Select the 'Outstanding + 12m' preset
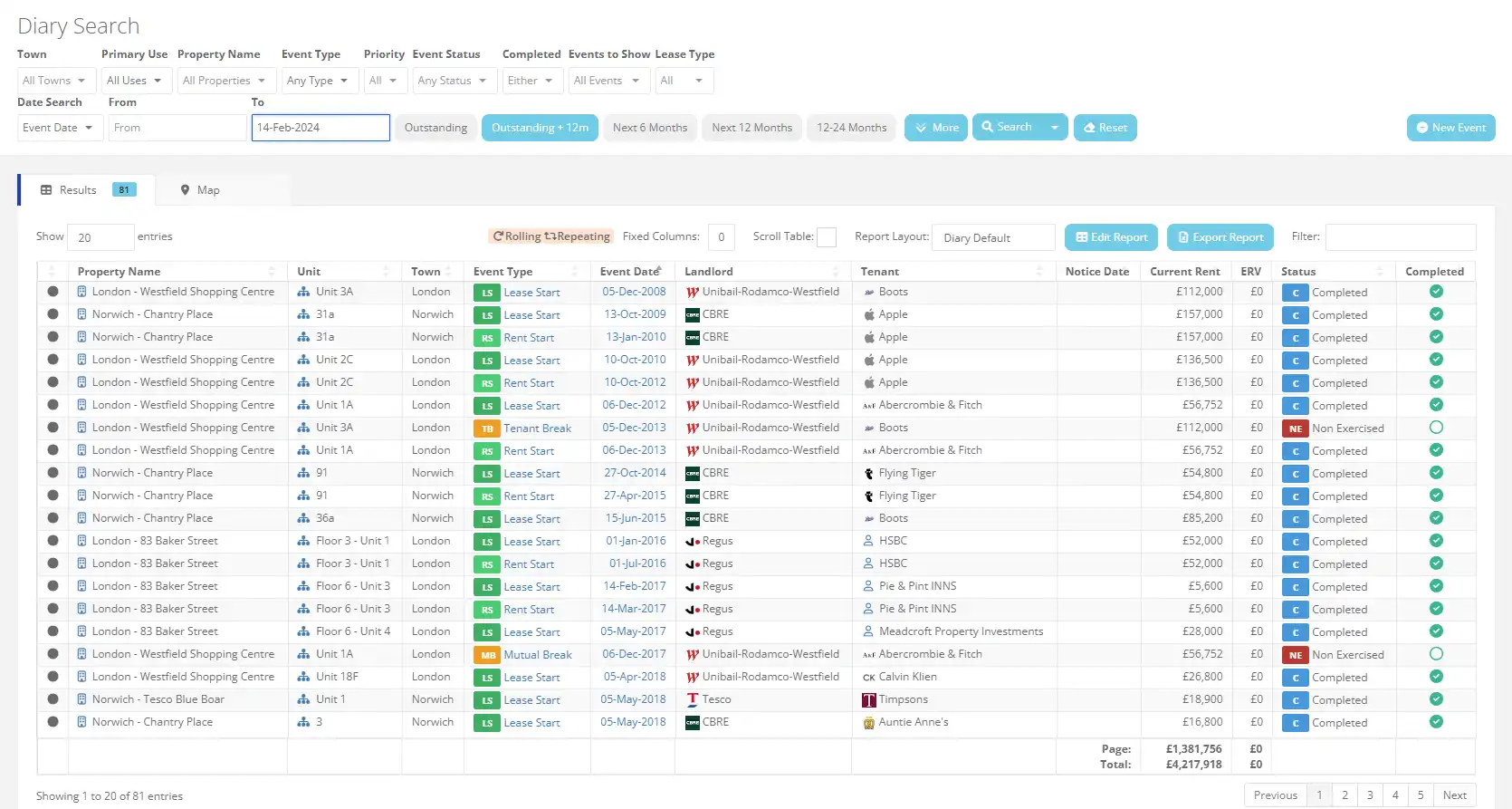The image size is (1512, 809). click(x=540, y=128)
